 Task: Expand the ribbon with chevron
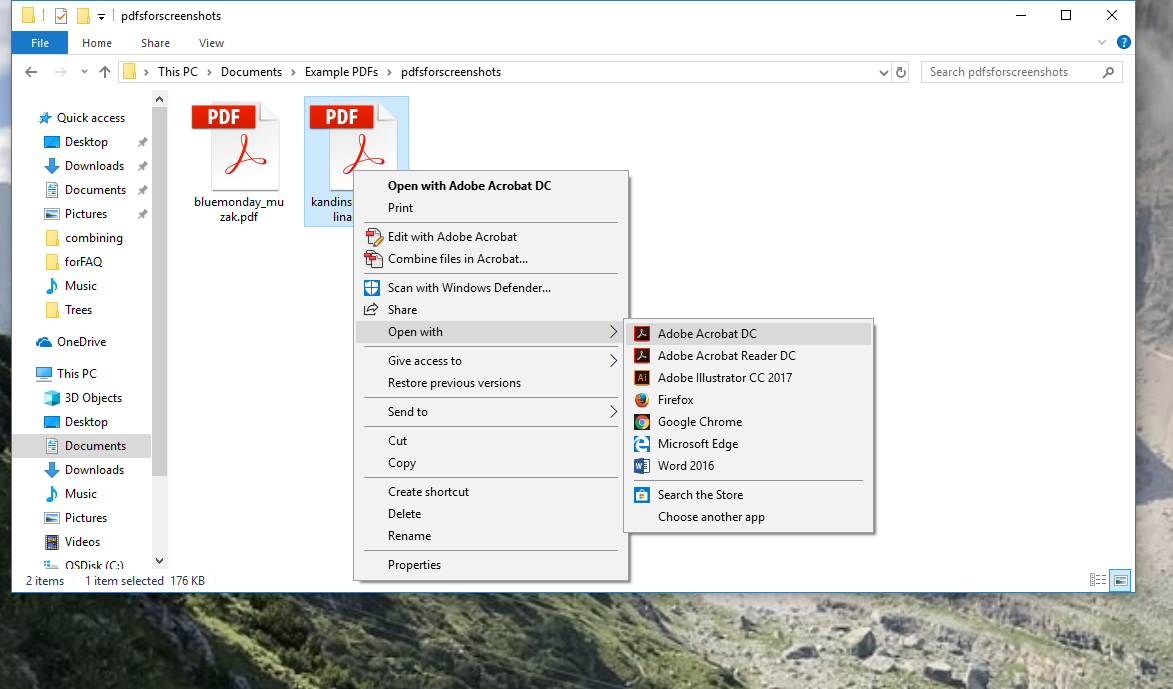pyautogui.click(x=1101, y=43)
